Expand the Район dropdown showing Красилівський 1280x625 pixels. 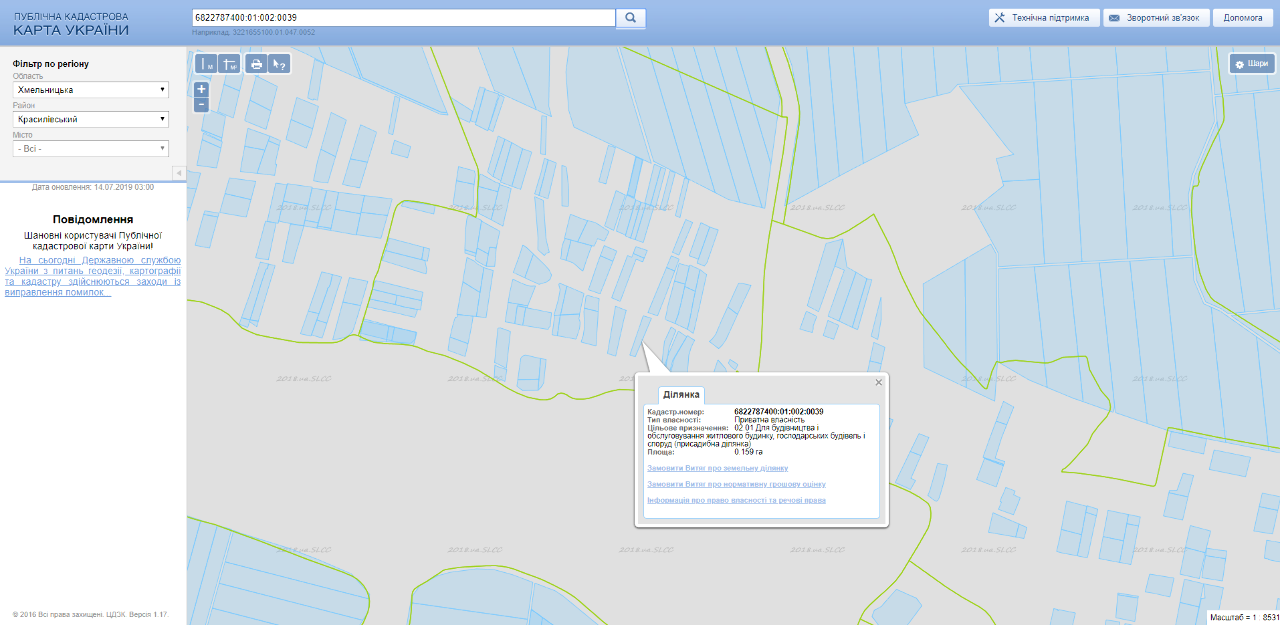(90, 119)
